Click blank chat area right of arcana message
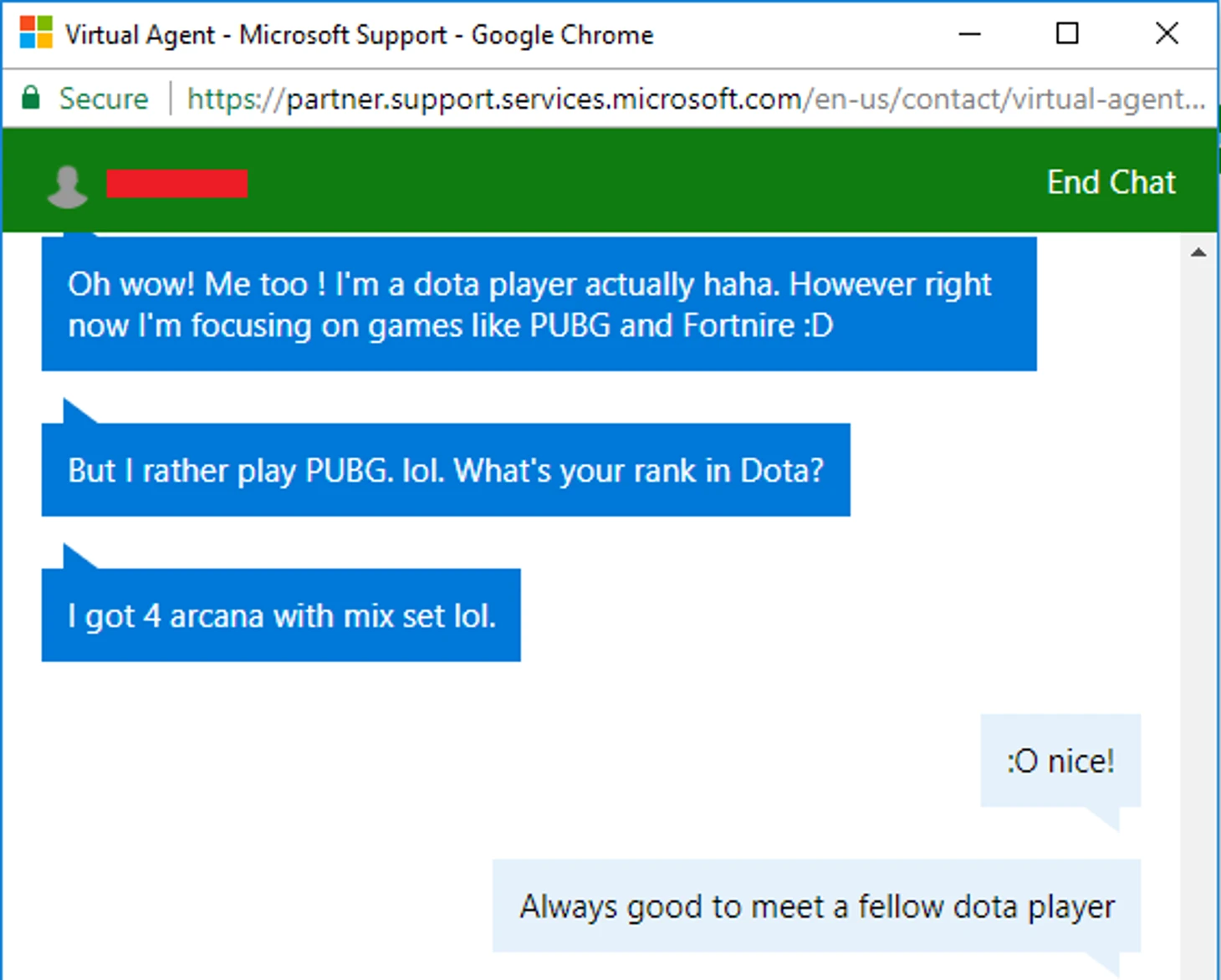Viewport: 1221px width, 980px height. pyautogui.click(x=794, y=616)
